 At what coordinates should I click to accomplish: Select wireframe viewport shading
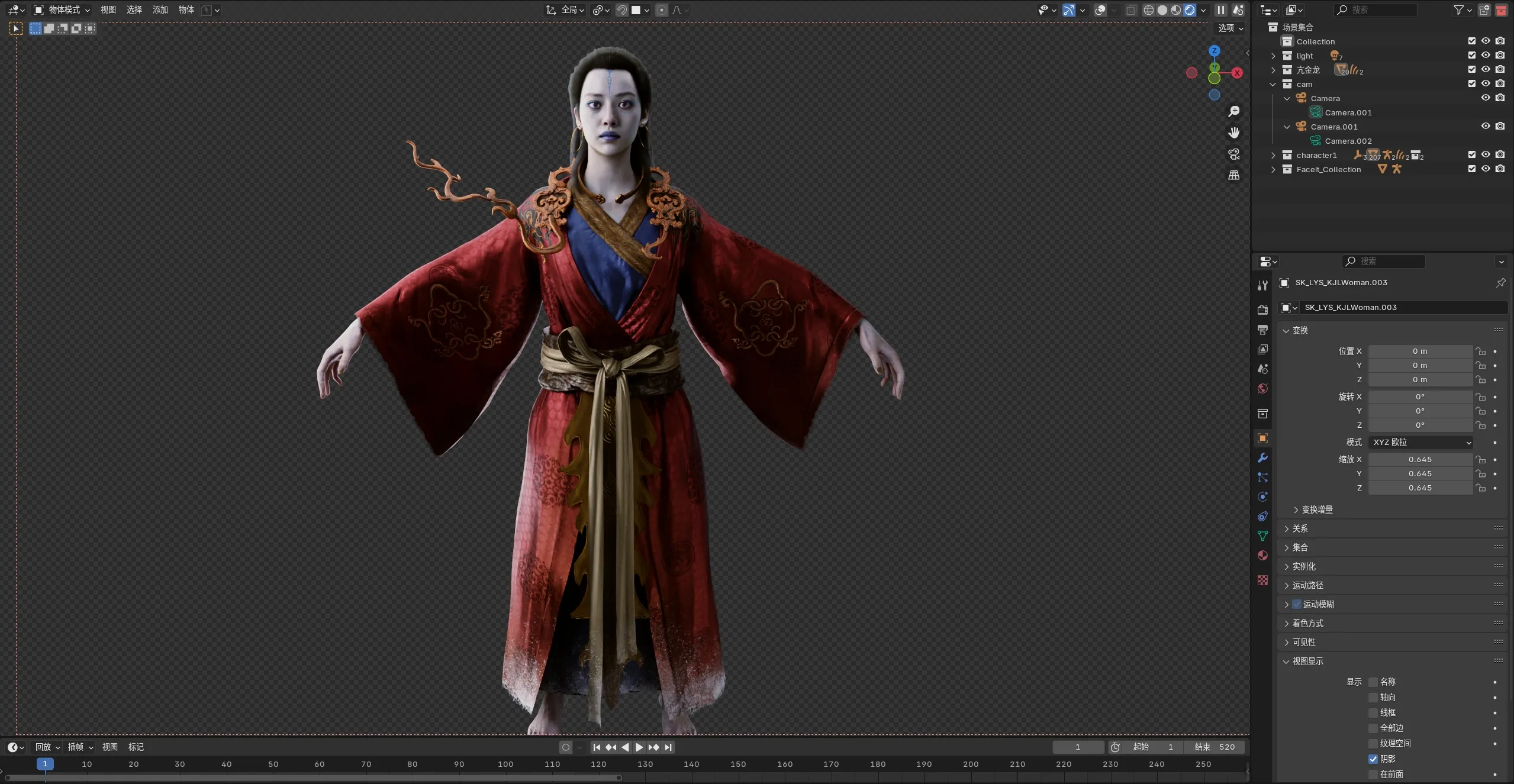coord(1148,10)
